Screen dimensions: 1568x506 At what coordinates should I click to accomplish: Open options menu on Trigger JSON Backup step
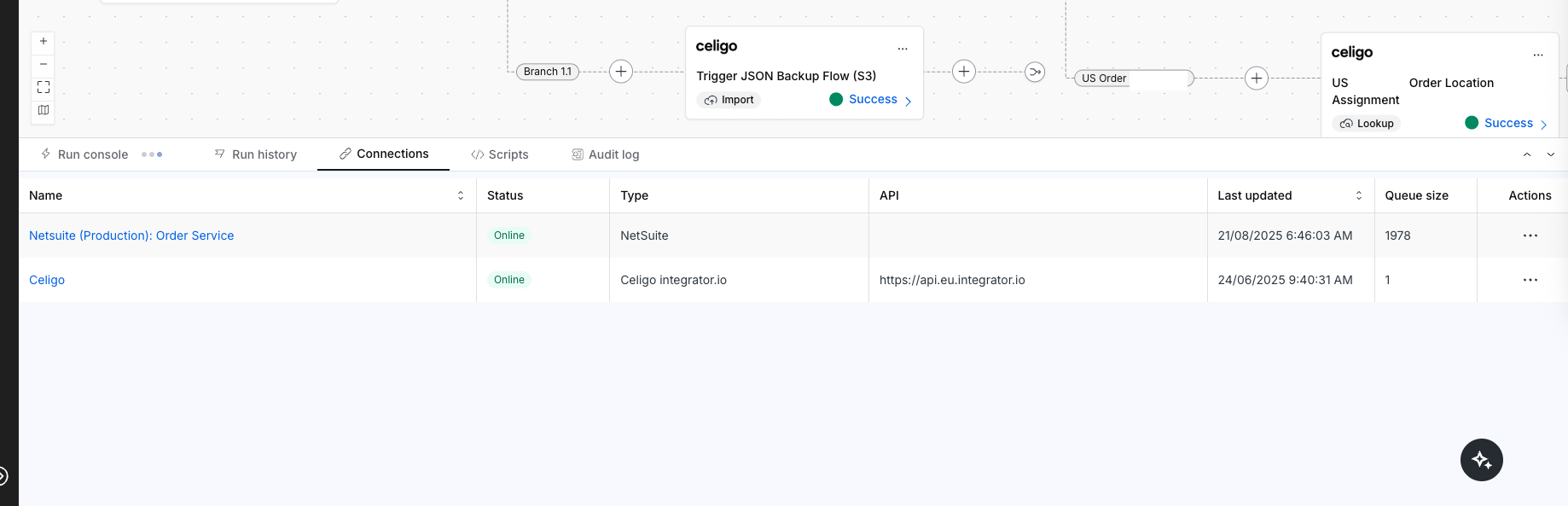[903, 48]
